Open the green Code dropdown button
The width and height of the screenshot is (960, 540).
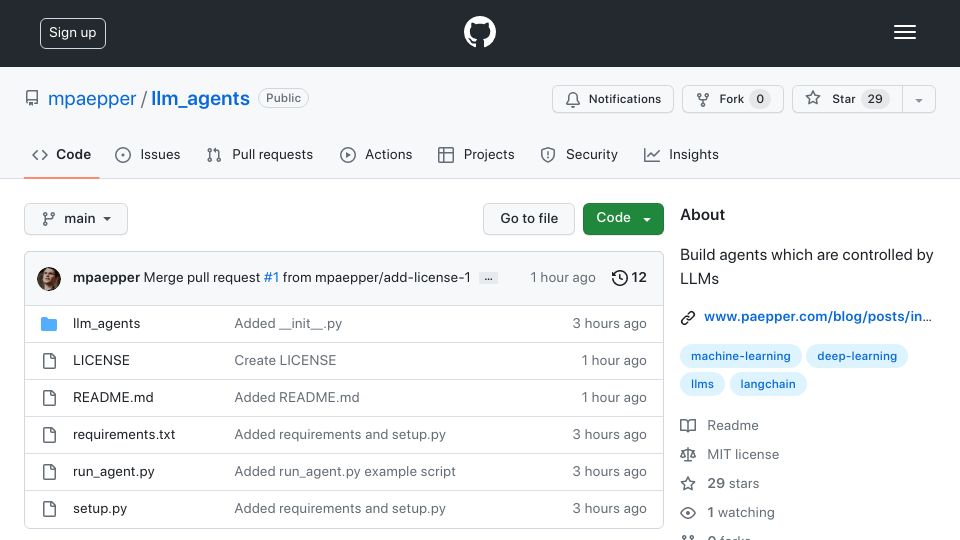pyautogui.click(x=623, y=219)
